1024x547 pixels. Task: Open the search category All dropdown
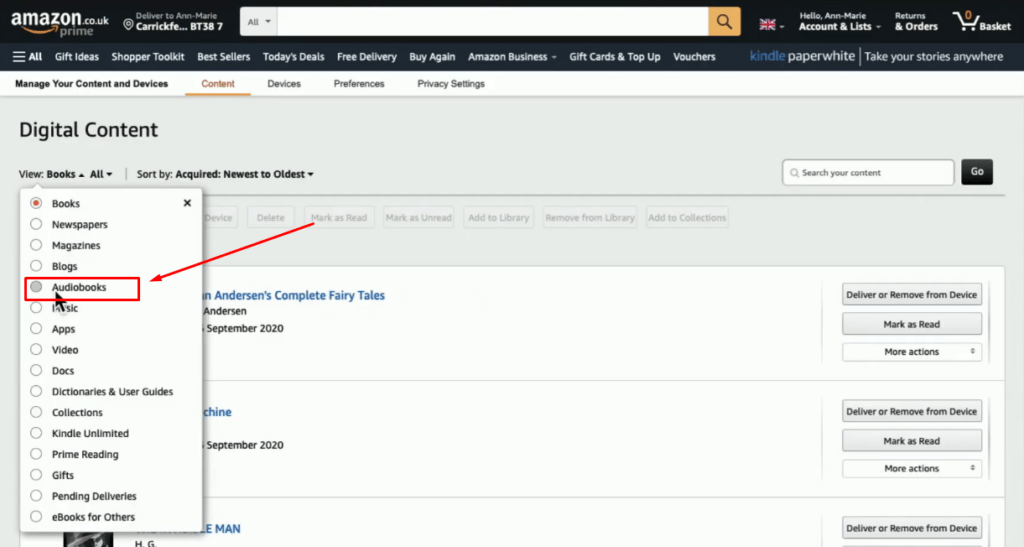pos(259,22)
